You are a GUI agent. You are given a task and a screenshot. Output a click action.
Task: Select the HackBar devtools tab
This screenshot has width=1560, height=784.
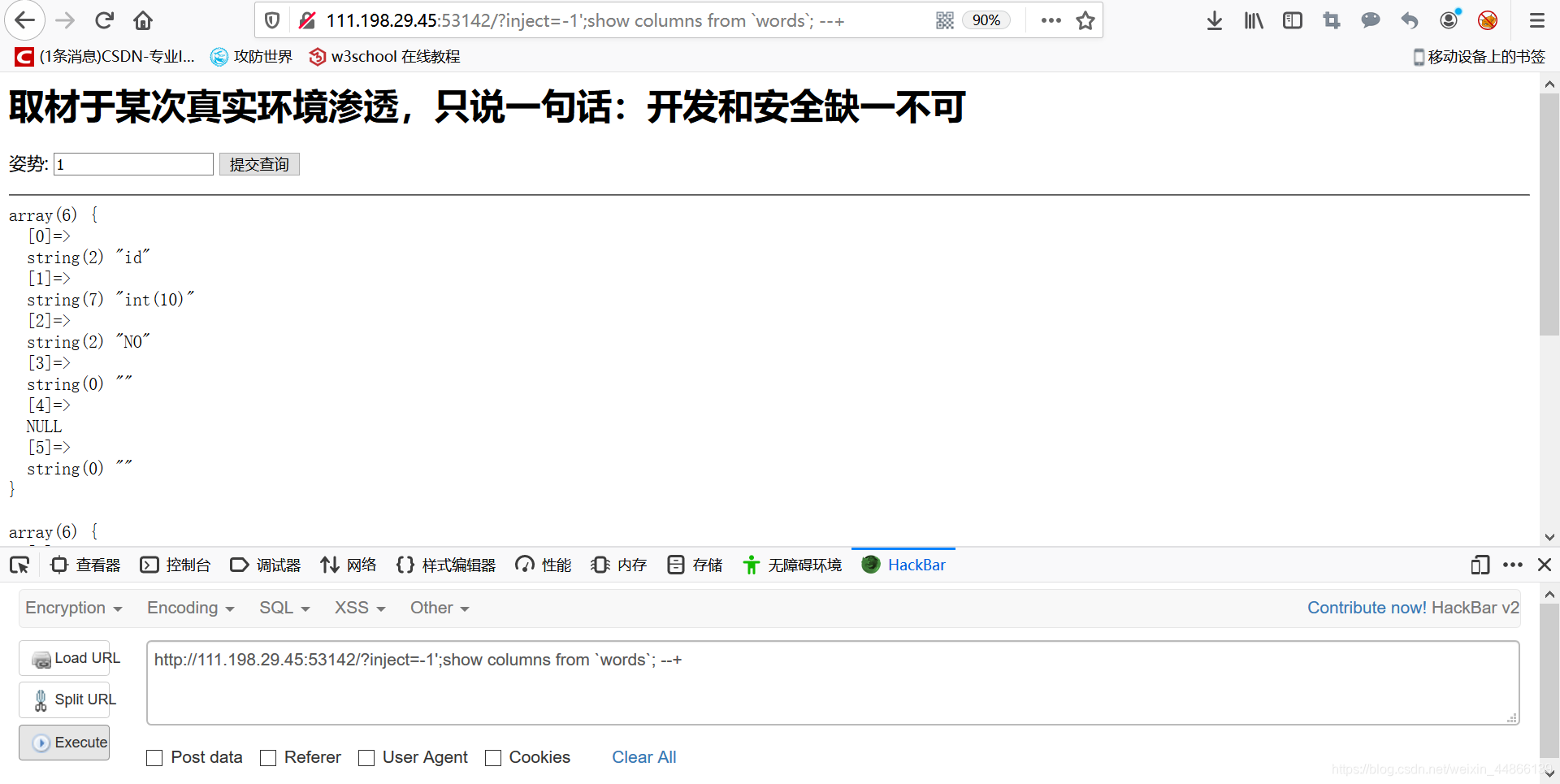pyautogui.click(x=903, y=565)
